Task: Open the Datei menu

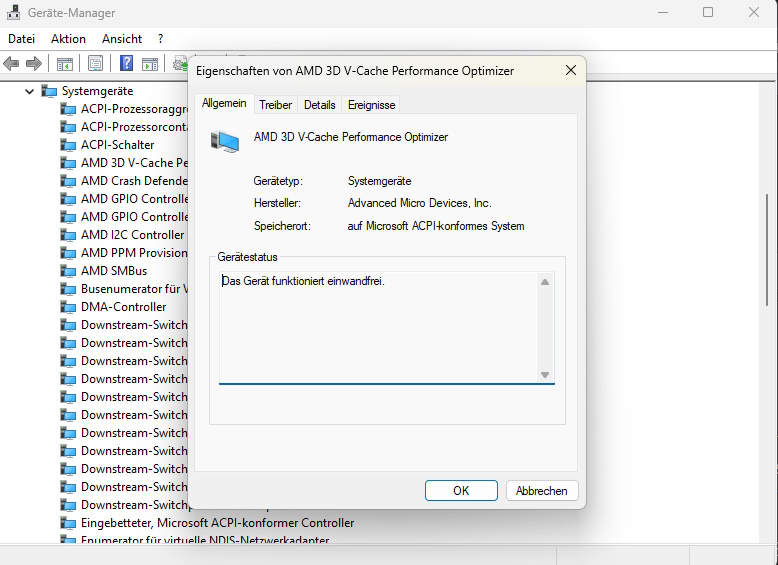Action: 21,39
